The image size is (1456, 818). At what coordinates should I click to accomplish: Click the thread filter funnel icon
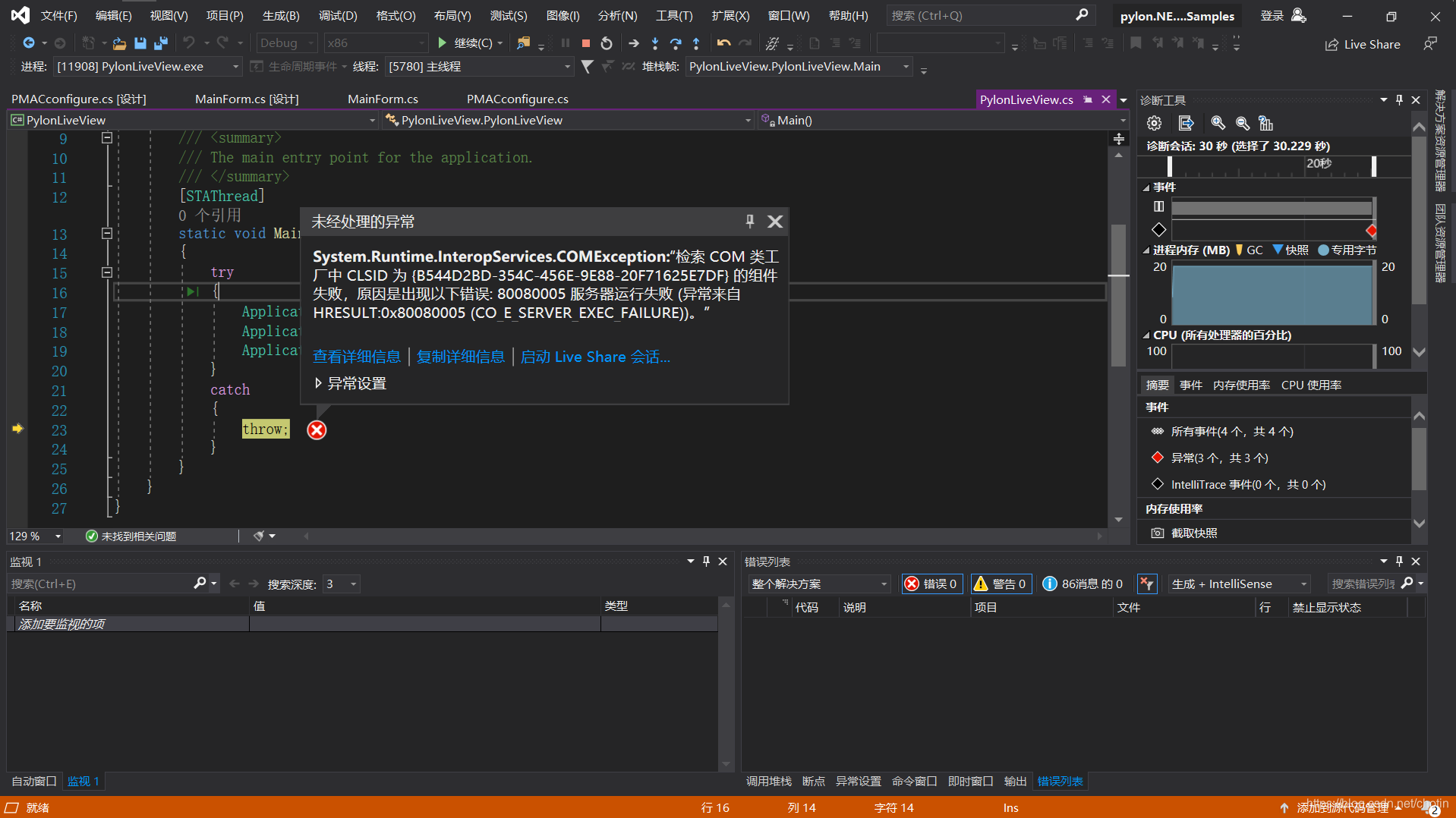click(587, 67)
